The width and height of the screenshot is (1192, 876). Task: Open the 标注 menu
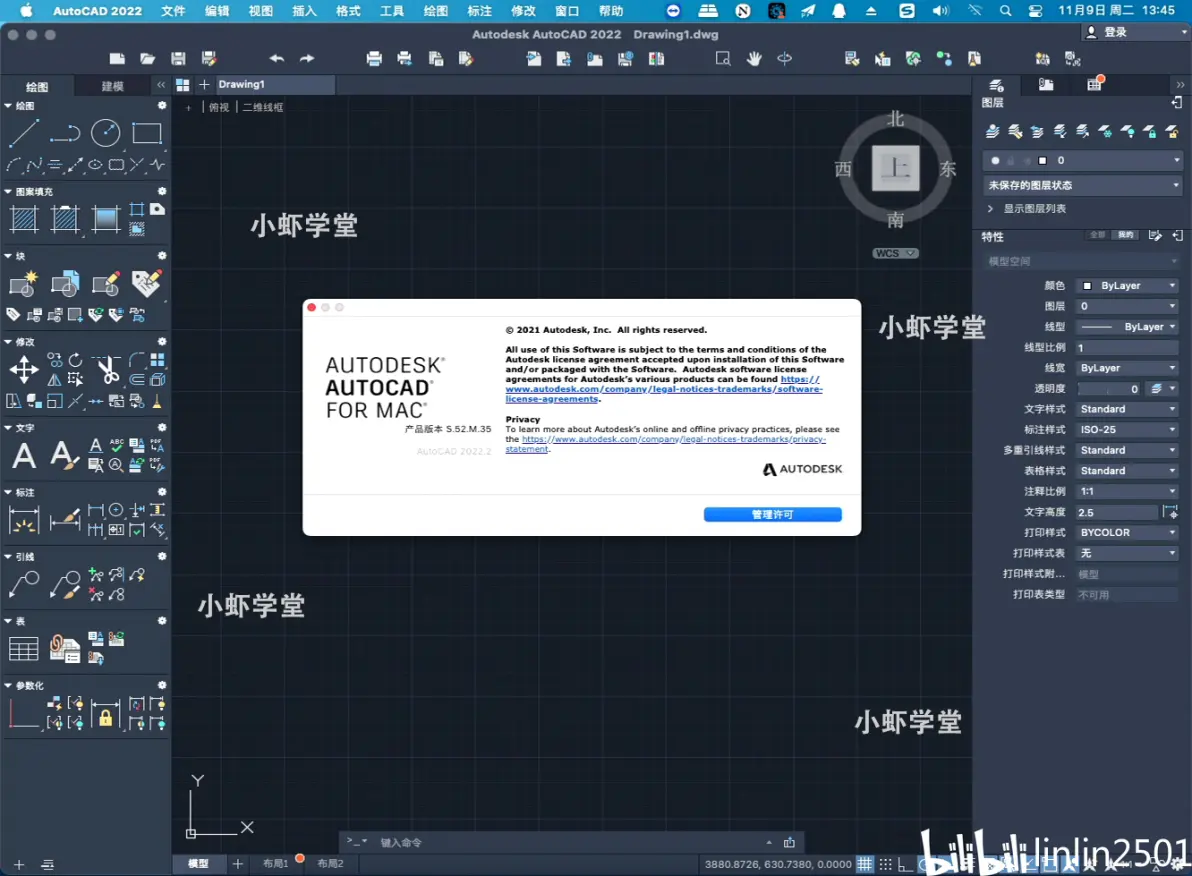479,11
